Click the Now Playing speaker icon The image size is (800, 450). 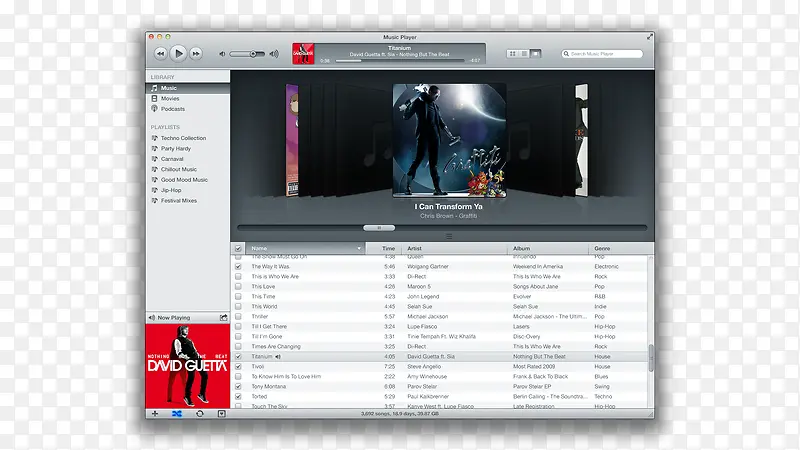pos(152,317)
